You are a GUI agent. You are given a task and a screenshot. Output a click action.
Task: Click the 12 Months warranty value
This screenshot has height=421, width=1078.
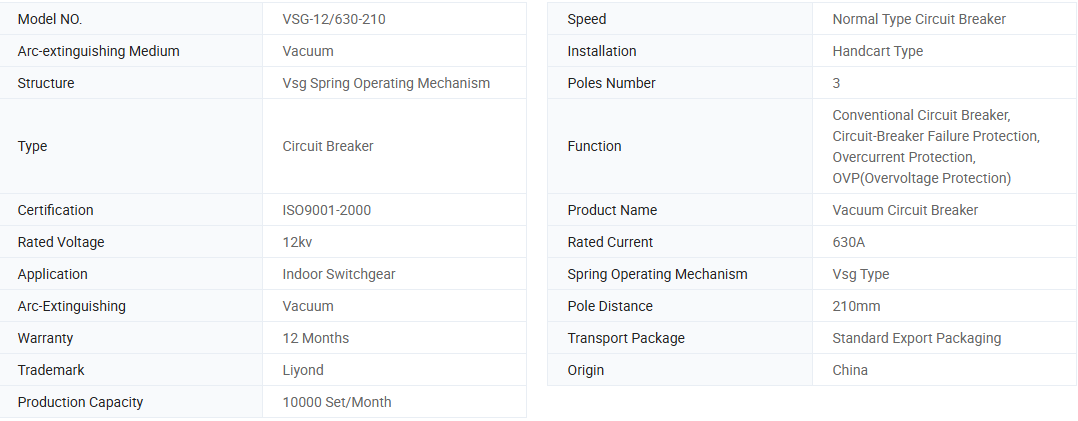click(x=316, y=338)
